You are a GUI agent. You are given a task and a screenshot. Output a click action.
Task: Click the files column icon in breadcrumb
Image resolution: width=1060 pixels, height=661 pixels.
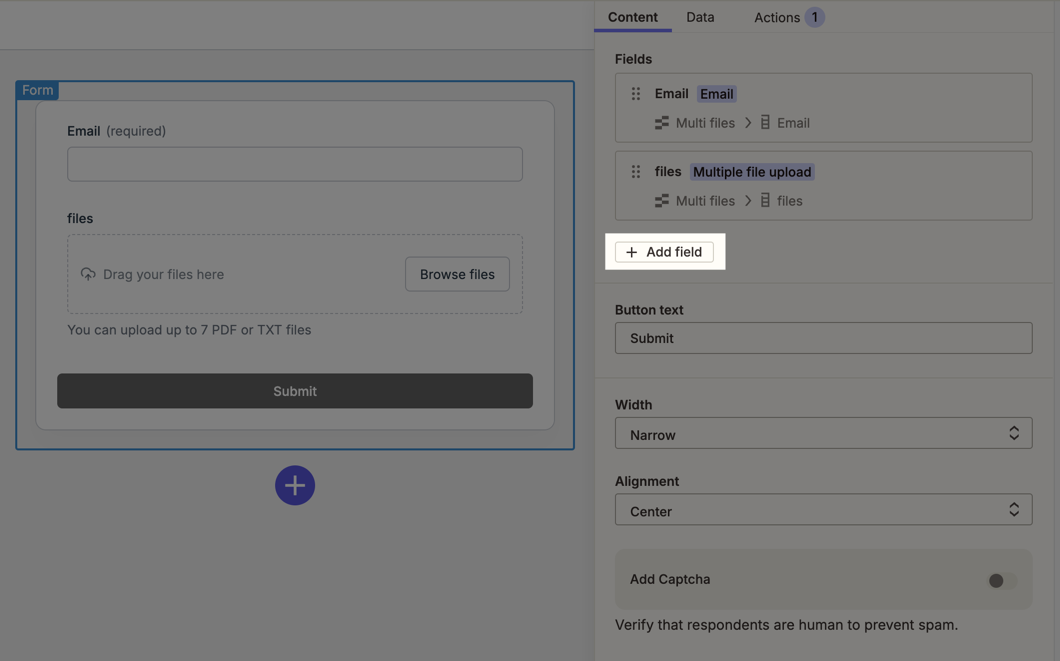[x=765, y=201]
